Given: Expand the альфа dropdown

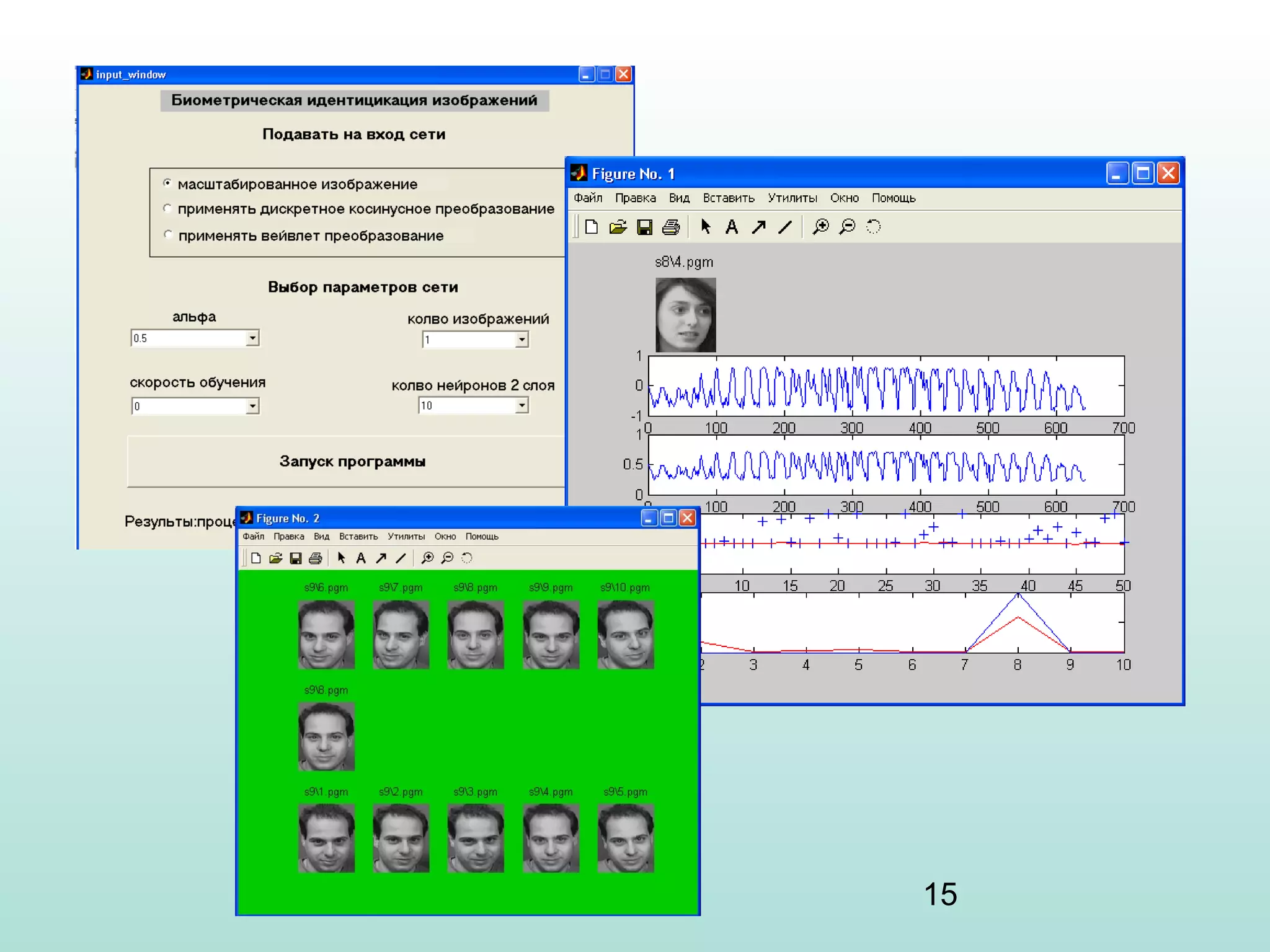Looking at the screenshot, I should point(252,338).
